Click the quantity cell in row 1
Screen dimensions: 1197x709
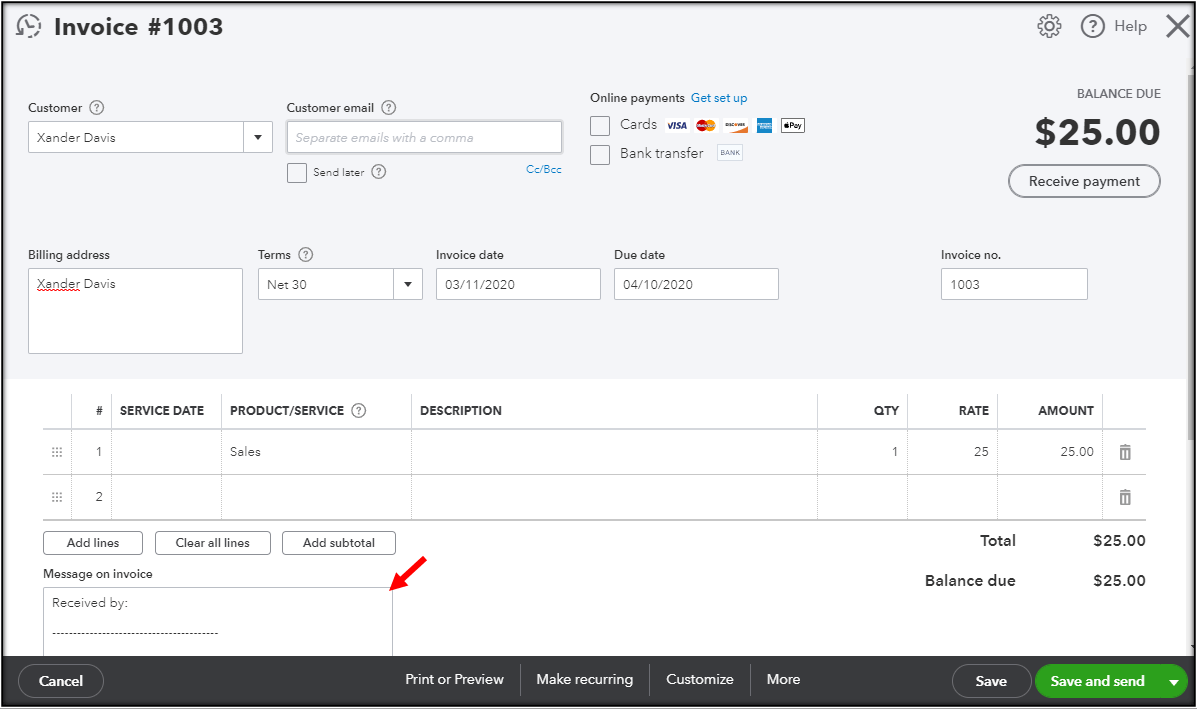[862, 452]
